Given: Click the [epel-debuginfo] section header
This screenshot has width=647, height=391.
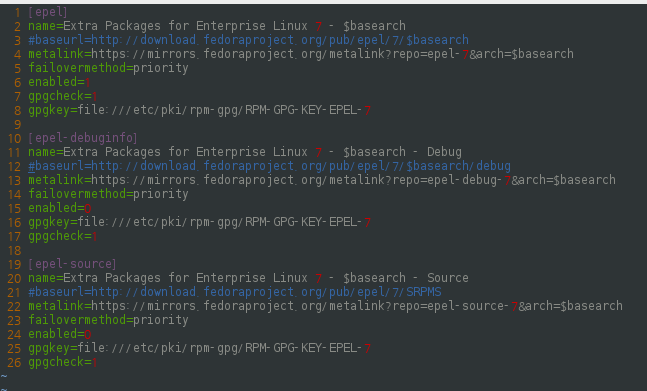Looking at the screenshot, I should pyautogui.click(x=83, y=138).
